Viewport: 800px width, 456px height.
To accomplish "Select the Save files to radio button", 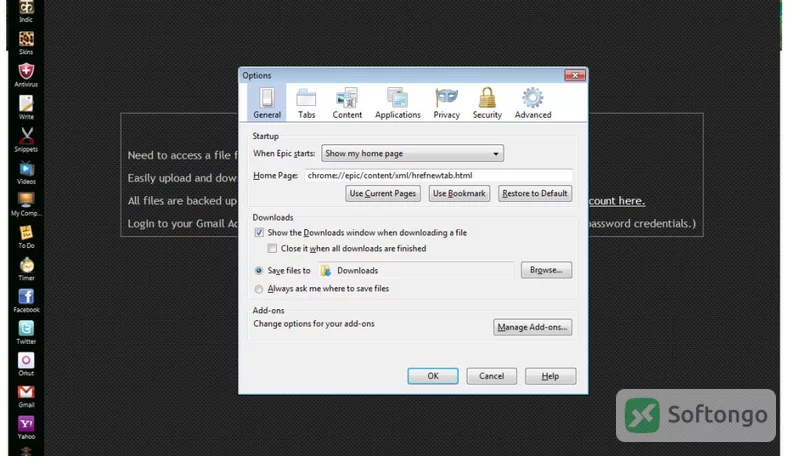I will click(x=259, y=271).
